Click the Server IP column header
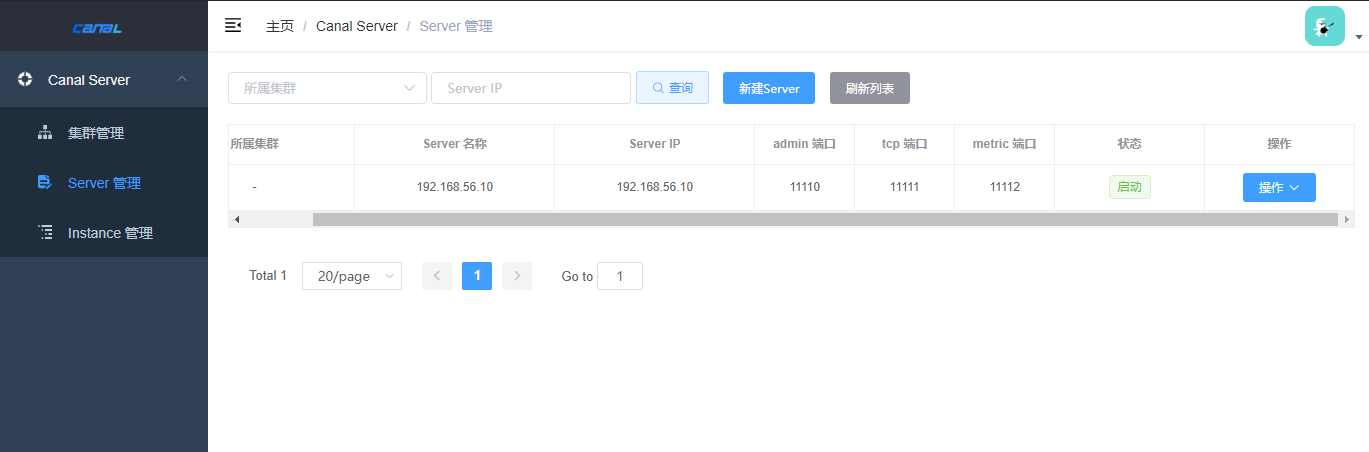This screenshot has width=1369, height=452. (655, 144)
